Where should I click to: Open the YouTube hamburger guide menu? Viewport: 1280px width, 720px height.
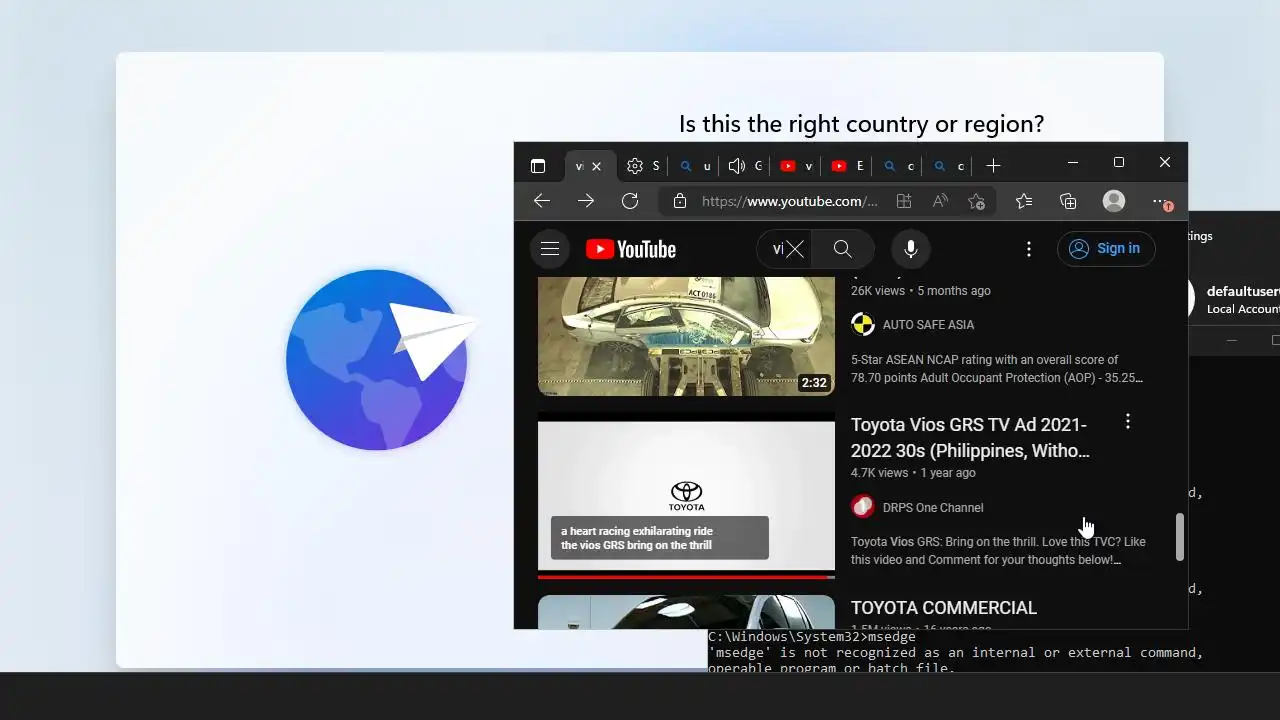coord(550,249)
